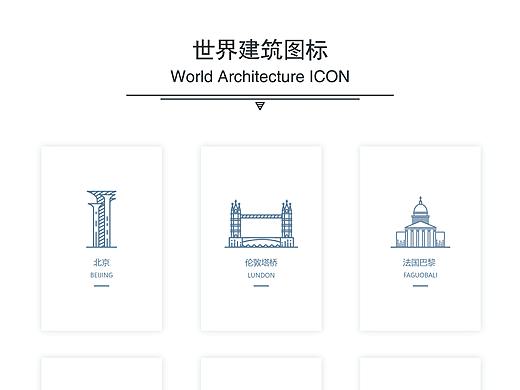Click the Paris domed building icon
The image size is (520, 390).
pyautogui.click(x=420, y=222)
